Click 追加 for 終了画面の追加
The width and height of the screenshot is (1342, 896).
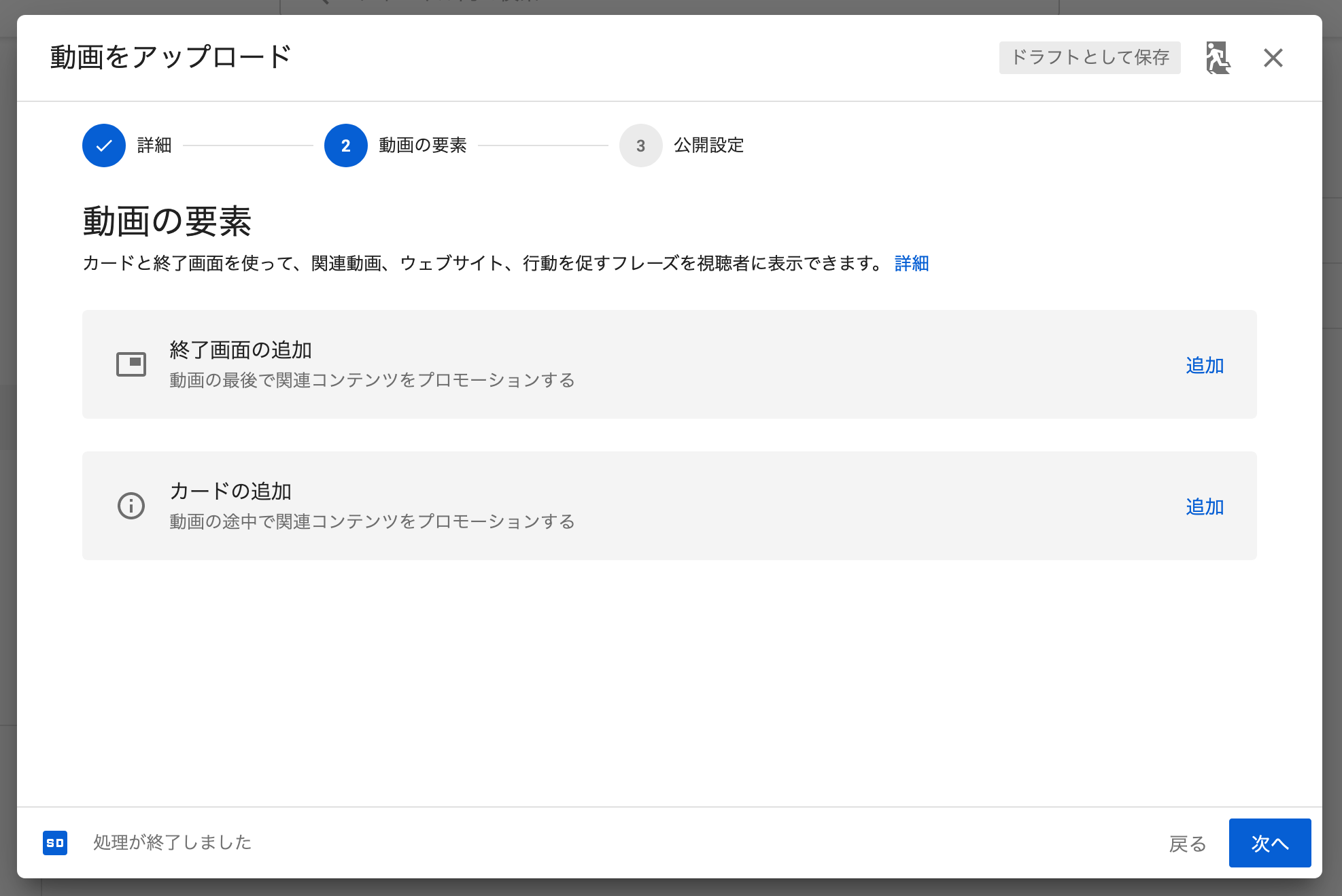tap(1204, 366)
